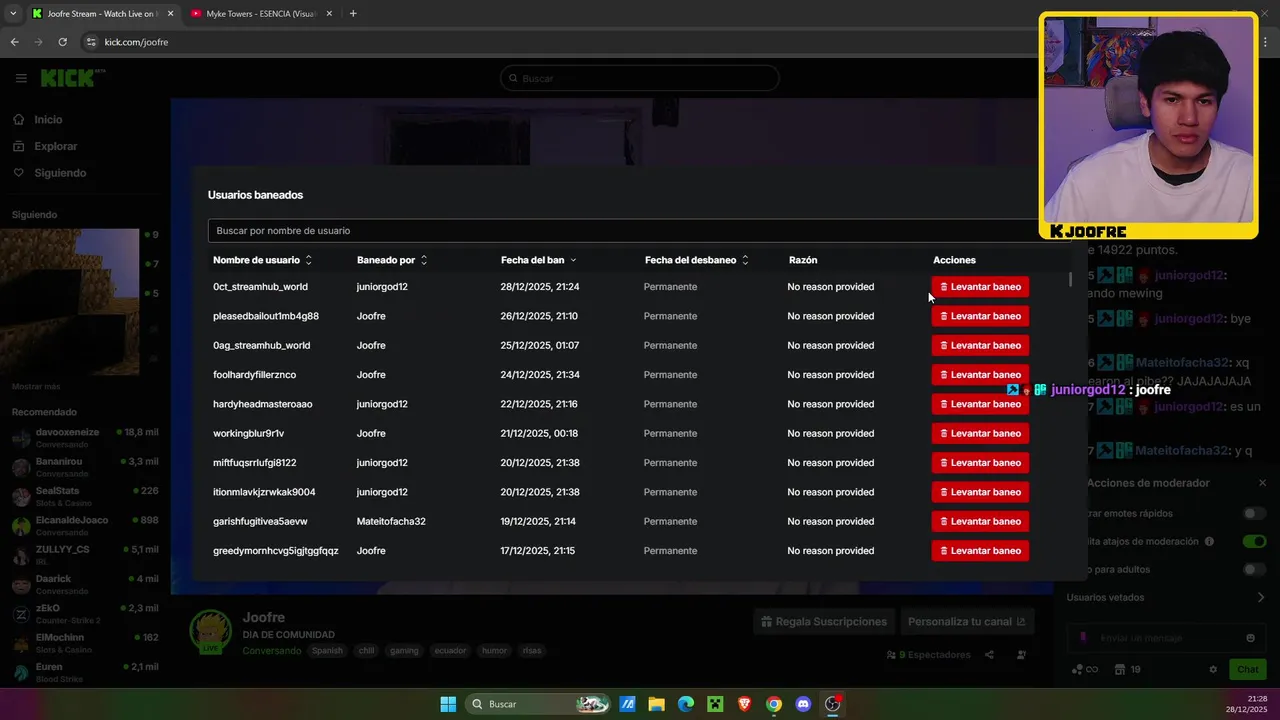Open Windows Start menu
This screenshot has width=1280, height=720.
point(448,704)
